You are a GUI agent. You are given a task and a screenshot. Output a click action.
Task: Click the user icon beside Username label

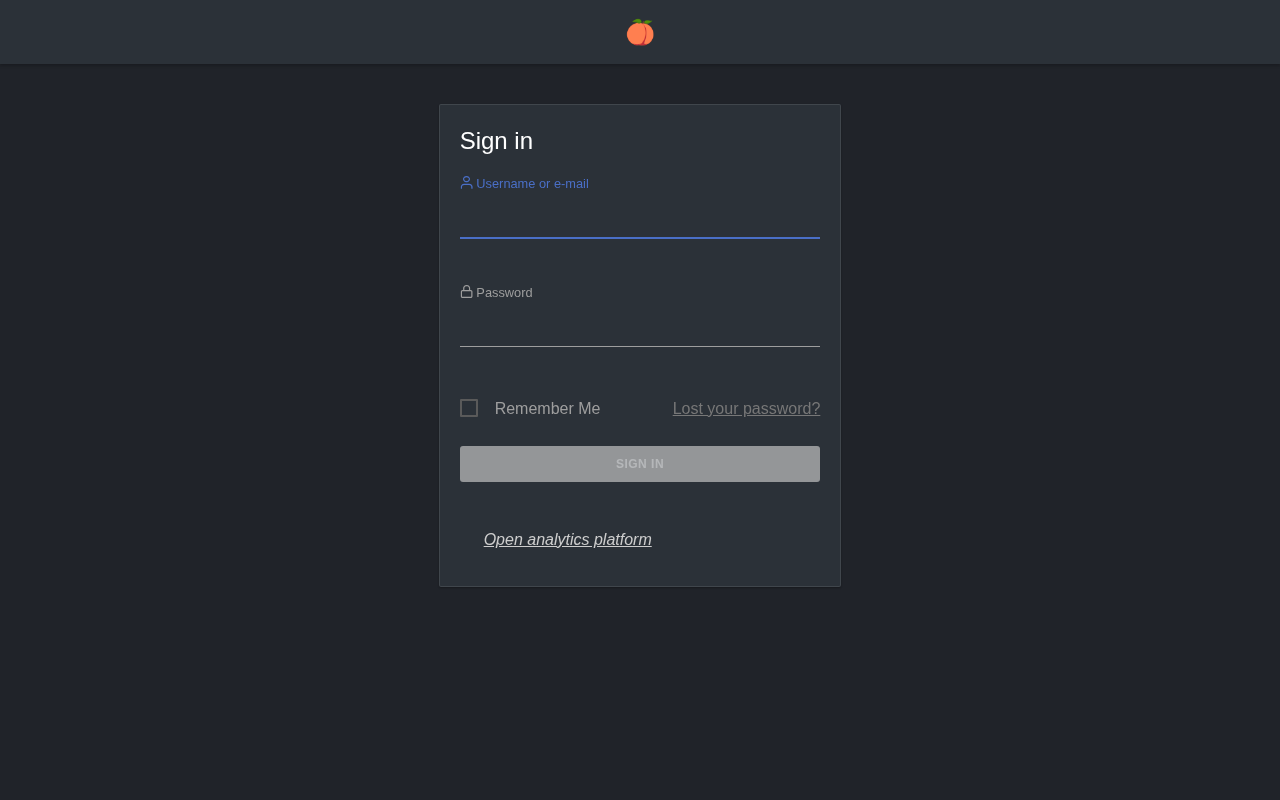[x=466, y=183]
